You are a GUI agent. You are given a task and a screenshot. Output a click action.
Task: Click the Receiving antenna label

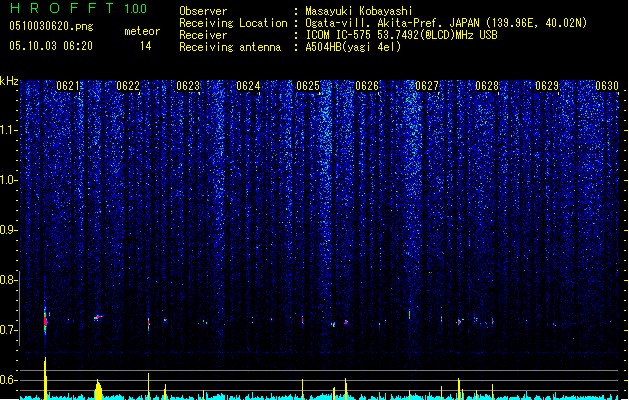click(230, 47)
